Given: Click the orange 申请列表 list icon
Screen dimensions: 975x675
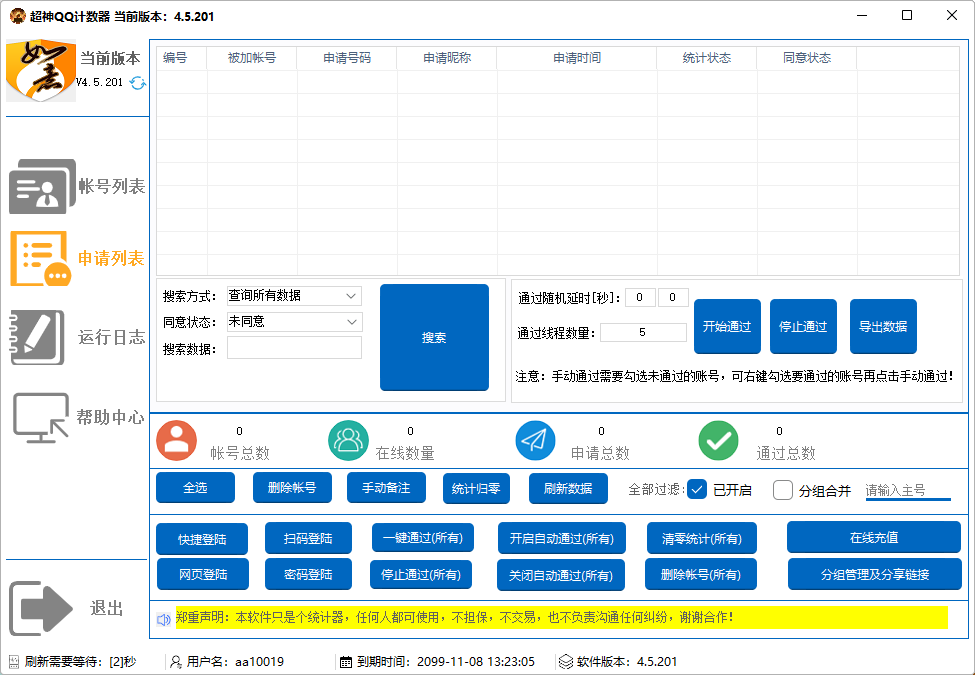Looking at the screenshot, I should 41,259.
